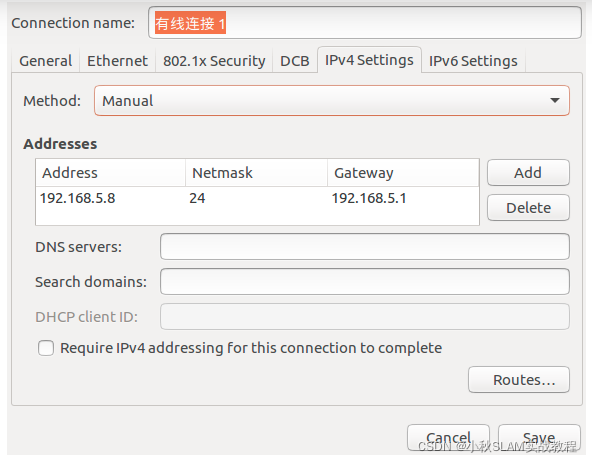The width and height of the screenshot is (592, 462).
Task: Click the Netmask column header
Action: pyautogui.click(x=256, y=173)
